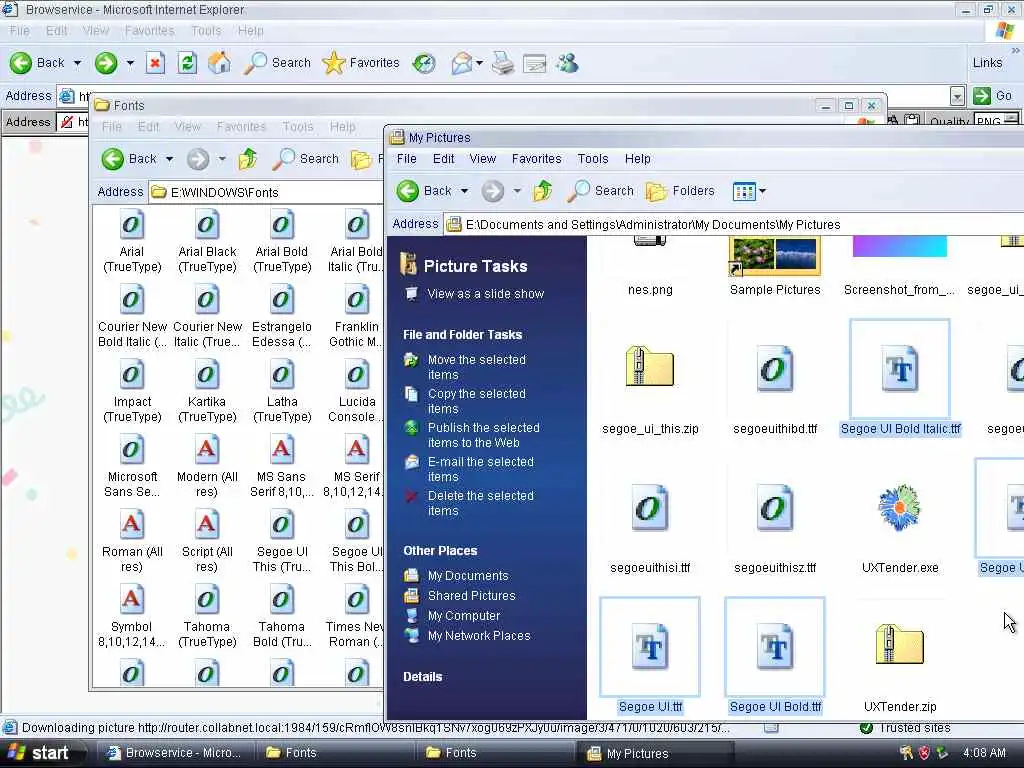The height and width of the screenshot is (768, 1024).
Task: Click E-mail the selected items
Action: (481, 469)
